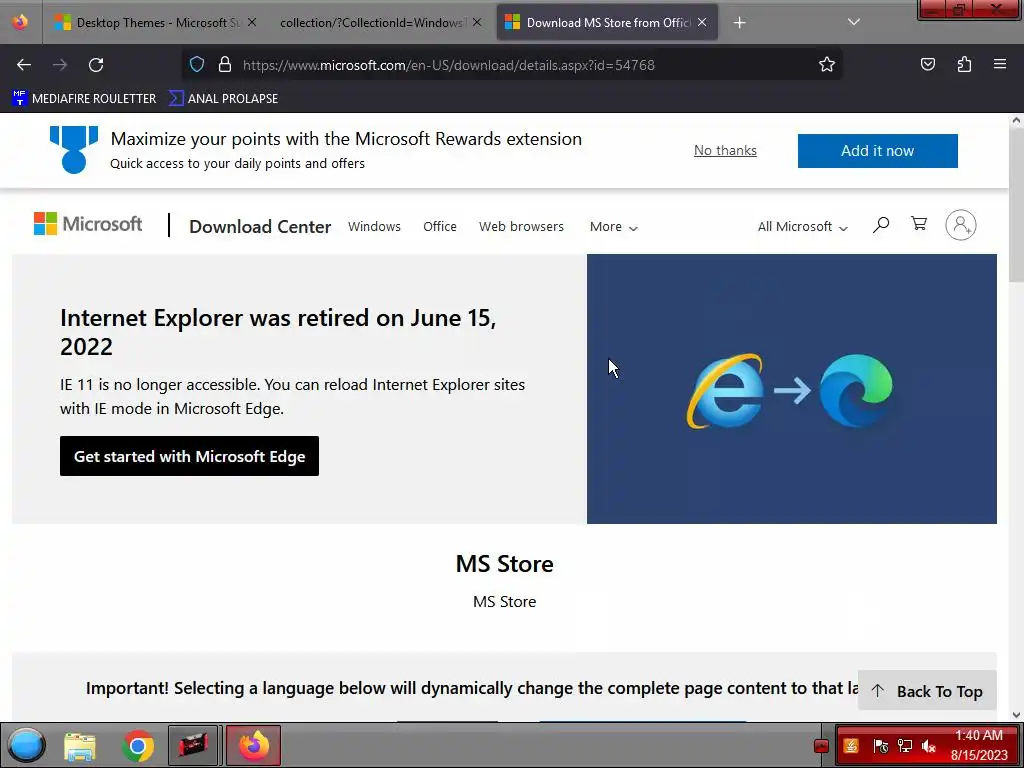The image size is (1024, 768).
Task: List all tabs dropdown arrow
Action: click(854, 22)
